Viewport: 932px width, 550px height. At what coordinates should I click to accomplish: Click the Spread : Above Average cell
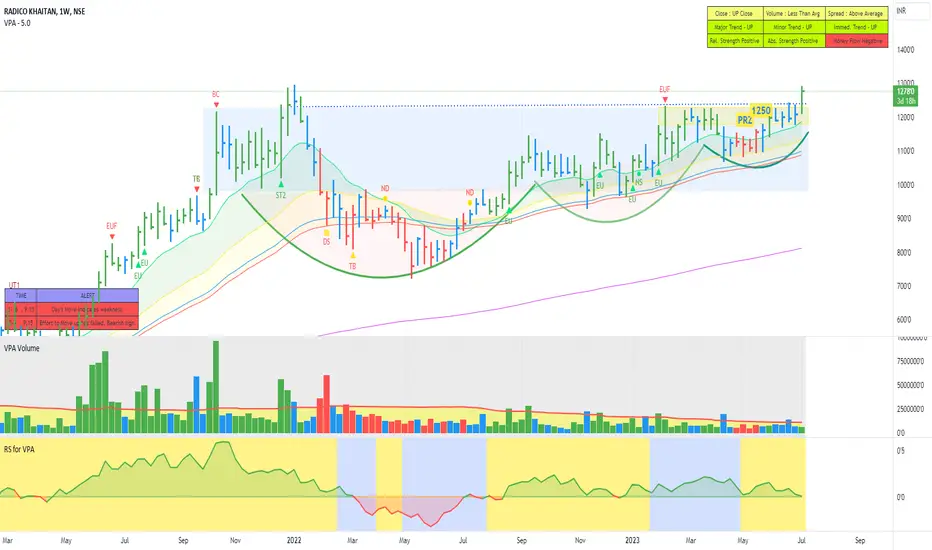(x=857, y=13)
